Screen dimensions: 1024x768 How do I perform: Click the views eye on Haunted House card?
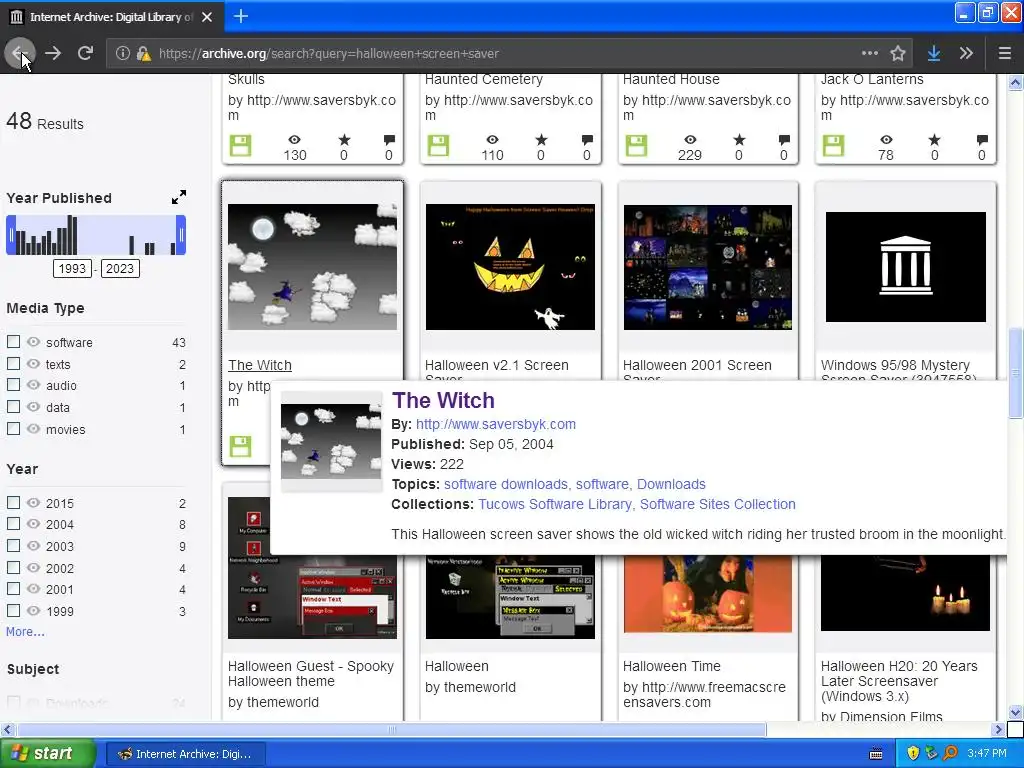pos(690,140)
